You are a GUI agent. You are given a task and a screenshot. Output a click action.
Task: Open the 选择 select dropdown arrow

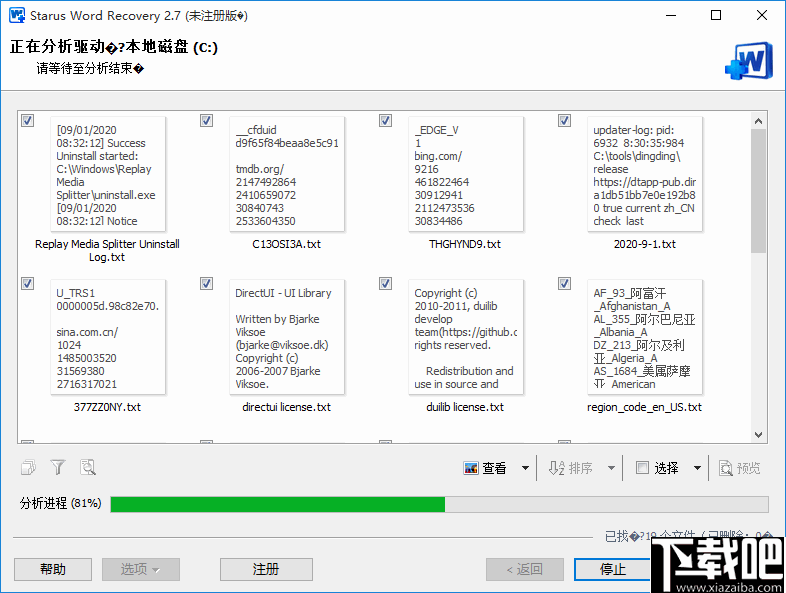pyautogui.click(x=697, y=468)
